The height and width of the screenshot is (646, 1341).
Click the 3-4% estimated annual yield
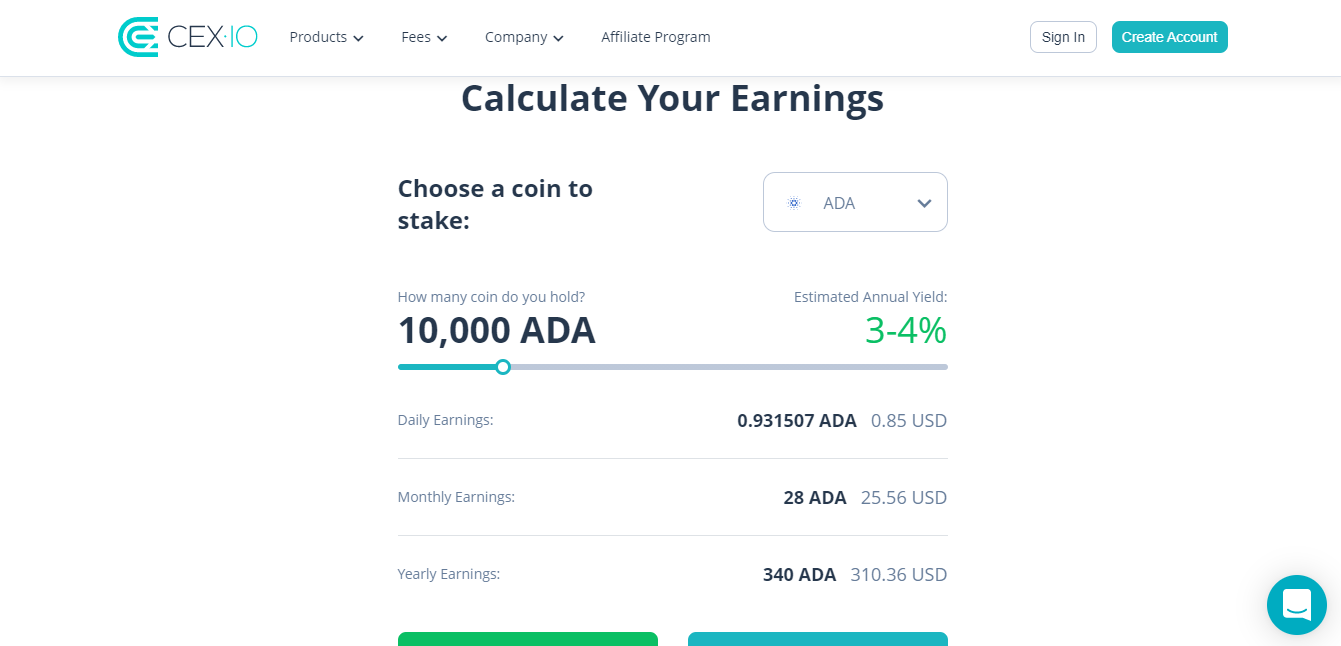coord(905,330)
